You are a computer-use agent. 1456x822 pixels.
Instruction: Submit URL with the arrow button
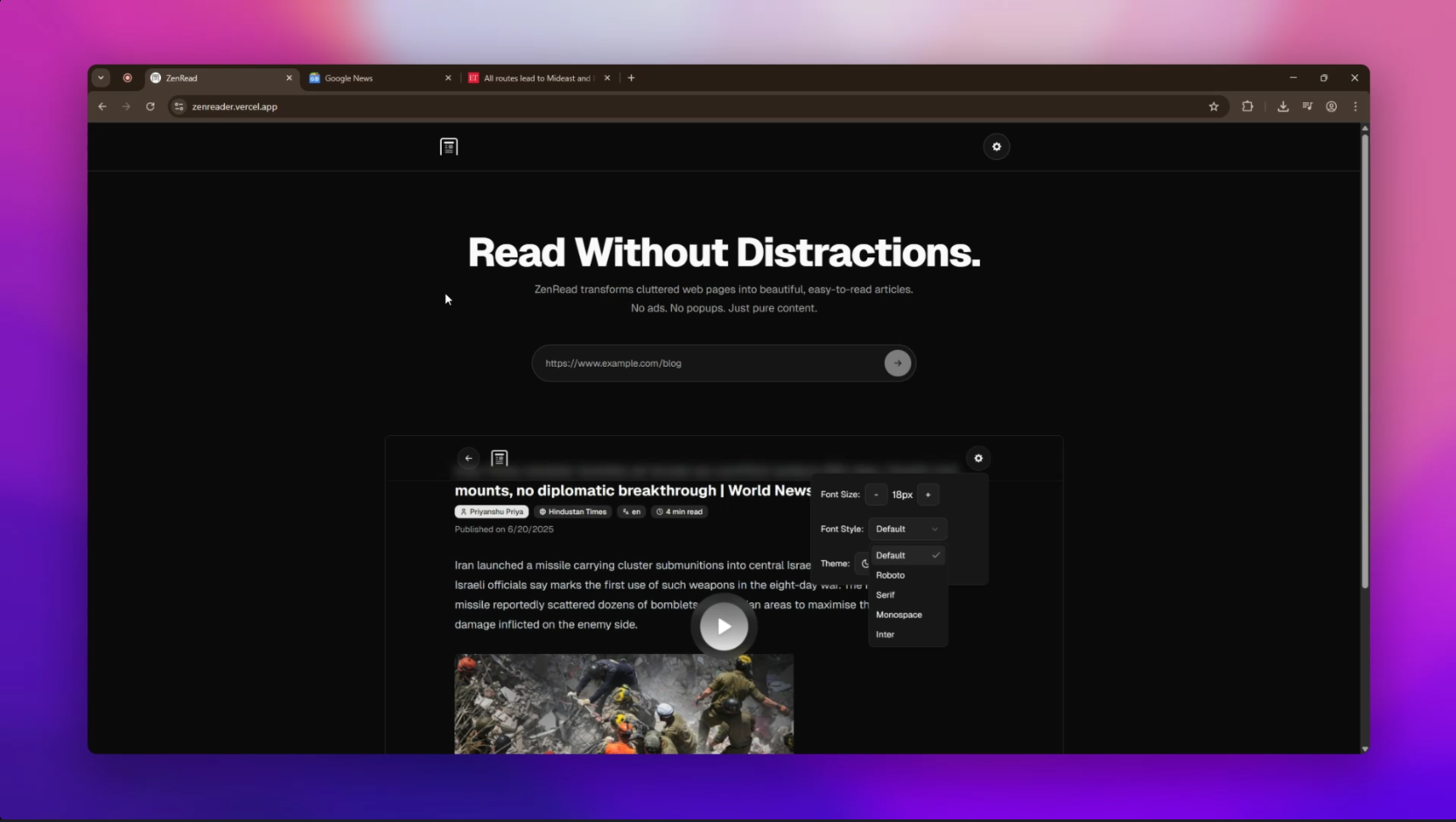(897, 362)
